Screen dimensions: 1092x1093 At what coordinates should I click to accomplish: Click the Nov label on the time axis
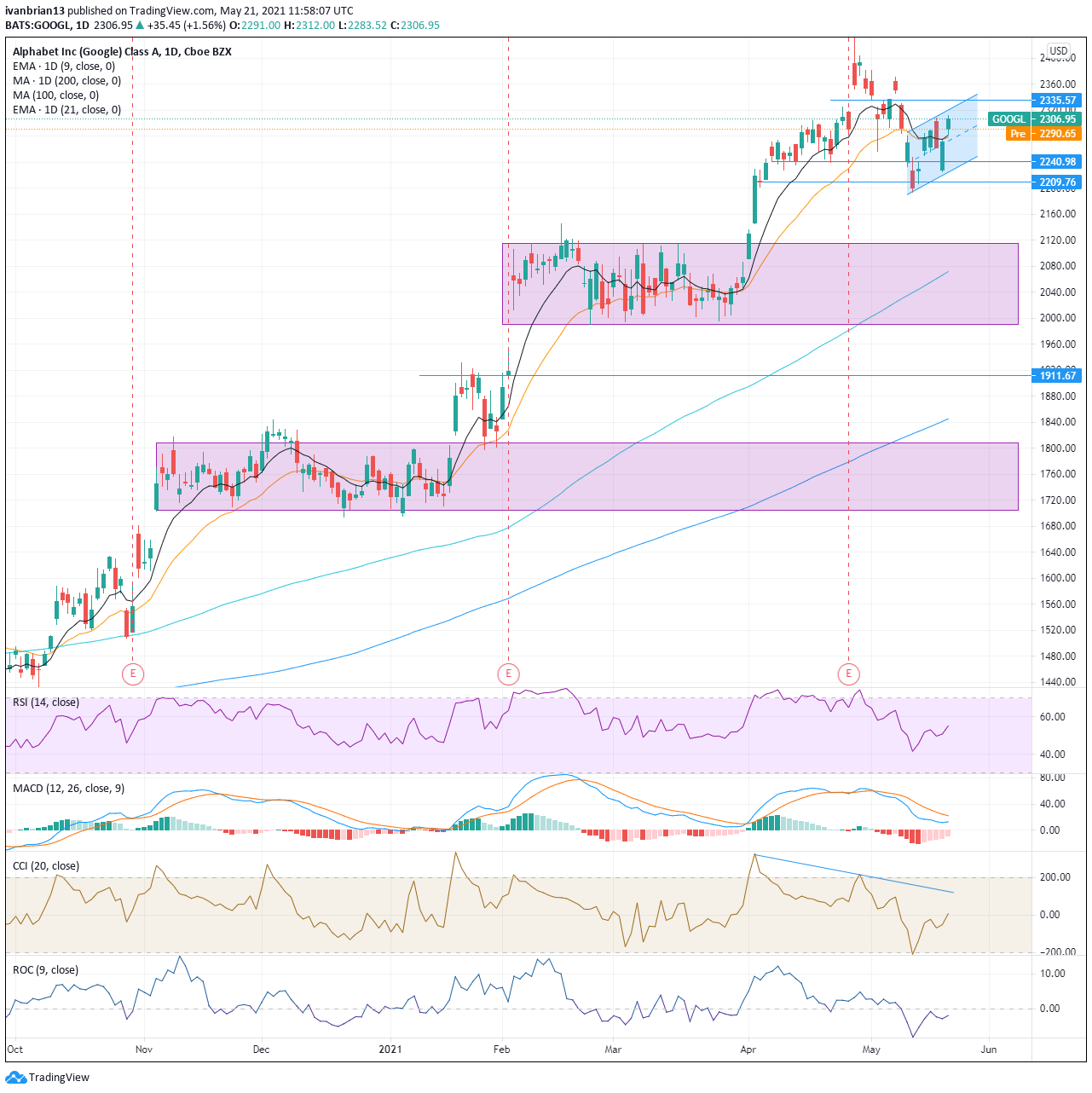[x=144, y=1050]
